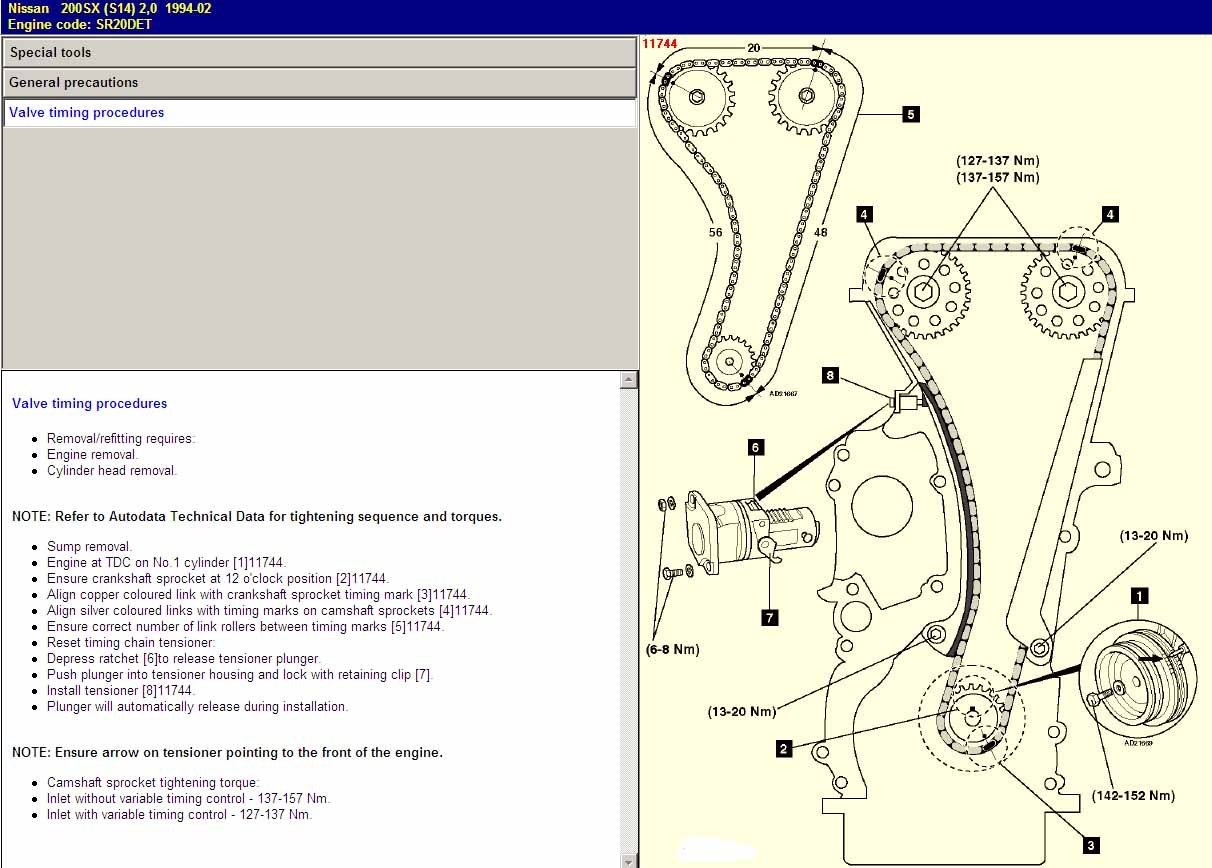Click 'Inlet without variable timing control' line
1212x868 pixels.
(188, 799)
